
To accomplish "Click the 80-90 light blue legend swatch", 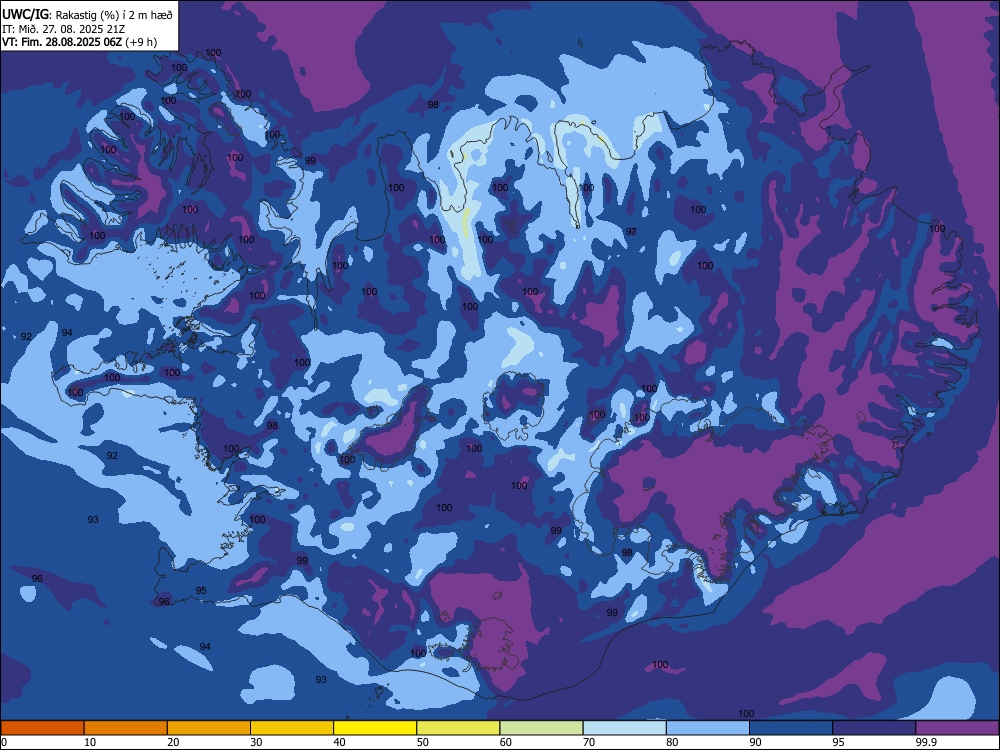I will click(708, 728).
